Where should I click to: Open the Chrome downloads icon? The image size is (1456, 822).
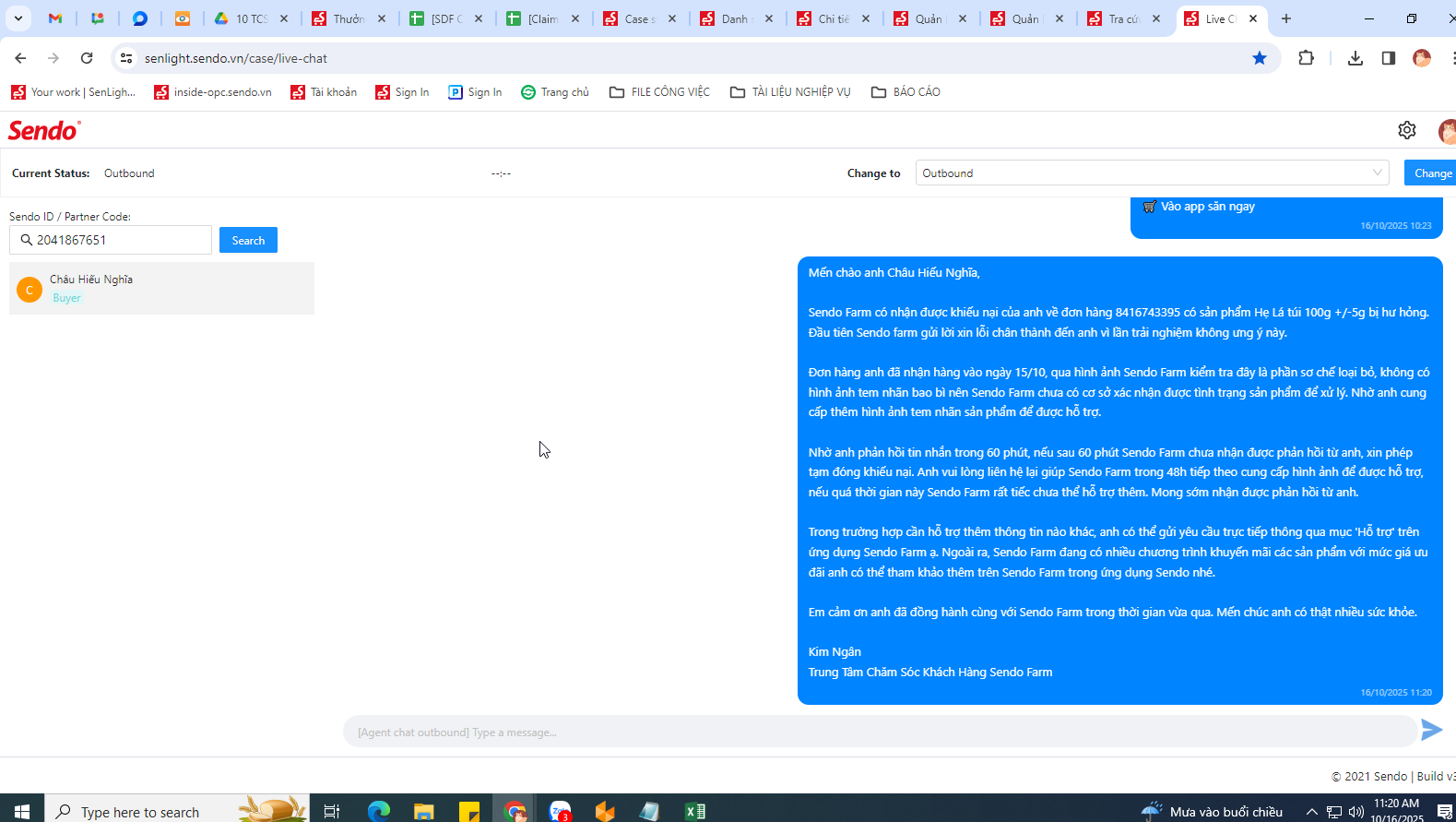1355,58
